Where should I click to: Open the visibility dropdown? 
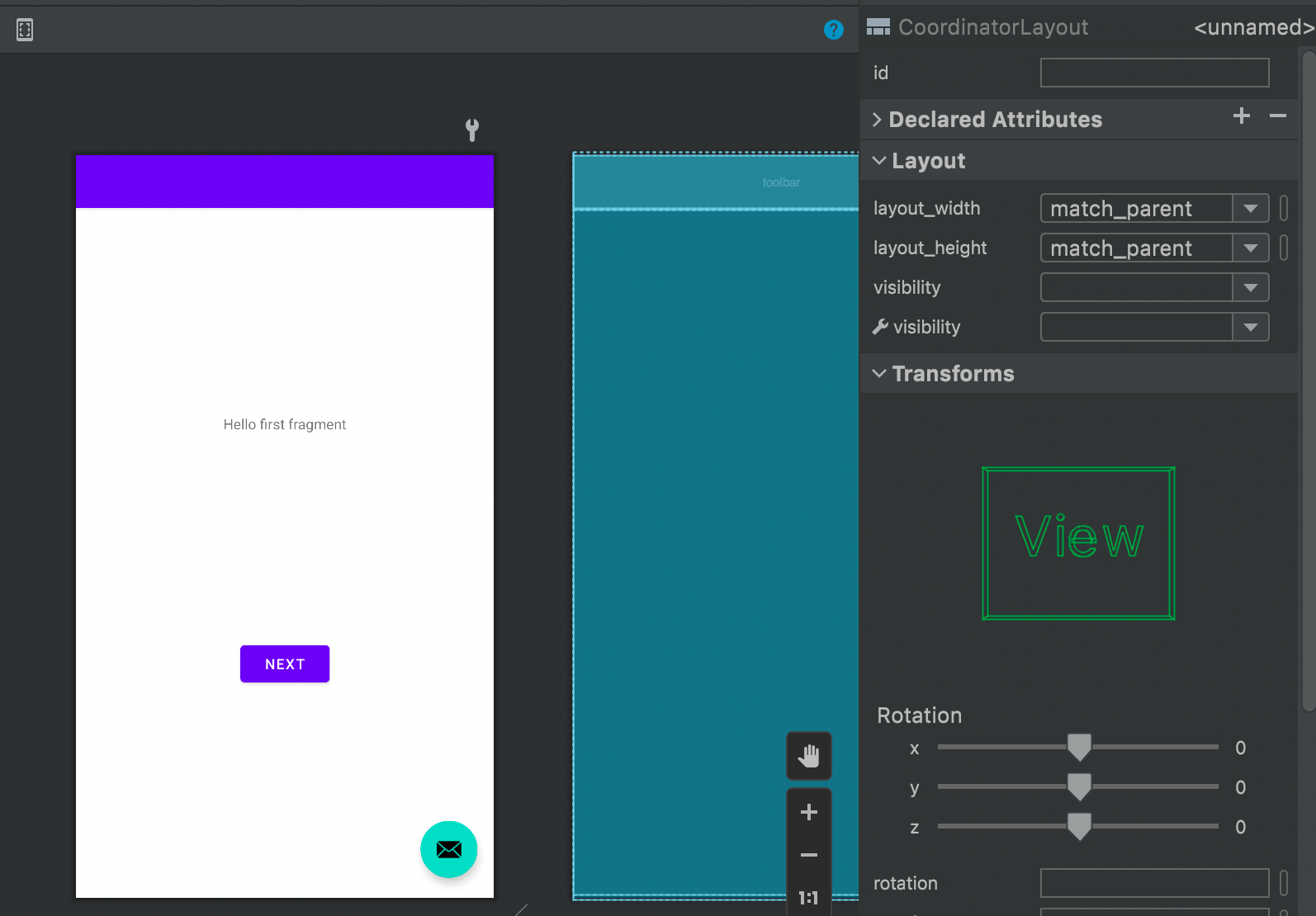1250,288
